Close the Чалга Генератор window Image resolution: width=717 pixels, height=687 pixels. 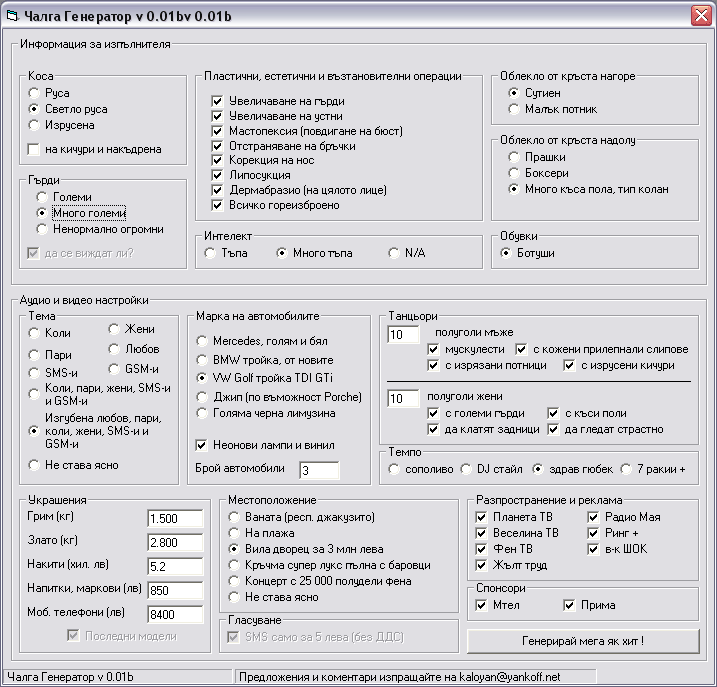coord(701,15)
